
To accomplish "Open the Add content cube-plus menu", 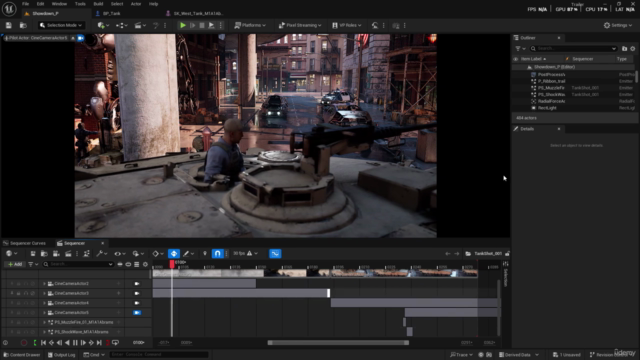I will click(102, 25).
